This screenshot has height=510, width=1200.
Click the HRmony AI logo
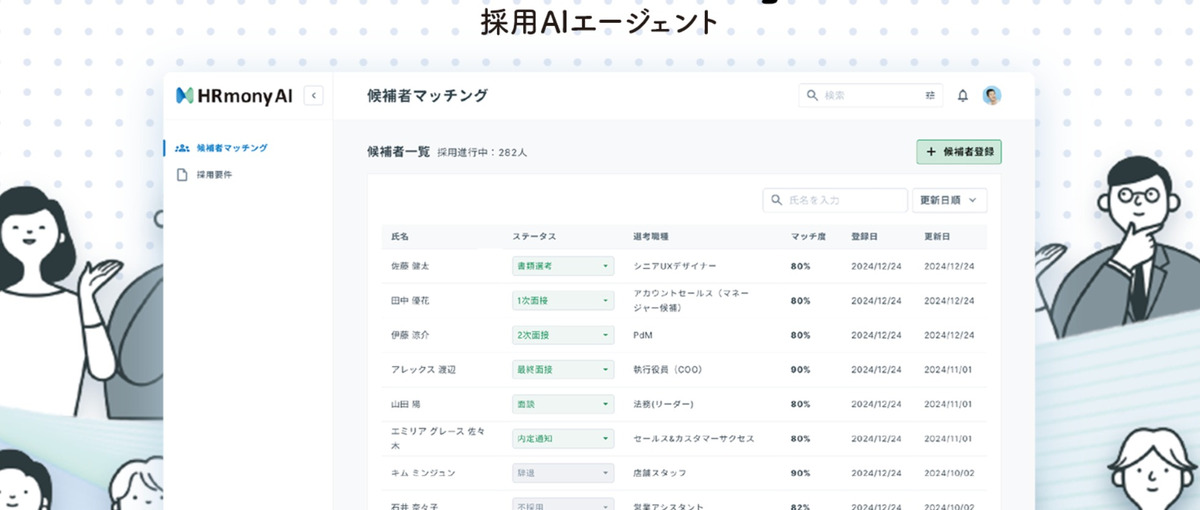(234, 95)
